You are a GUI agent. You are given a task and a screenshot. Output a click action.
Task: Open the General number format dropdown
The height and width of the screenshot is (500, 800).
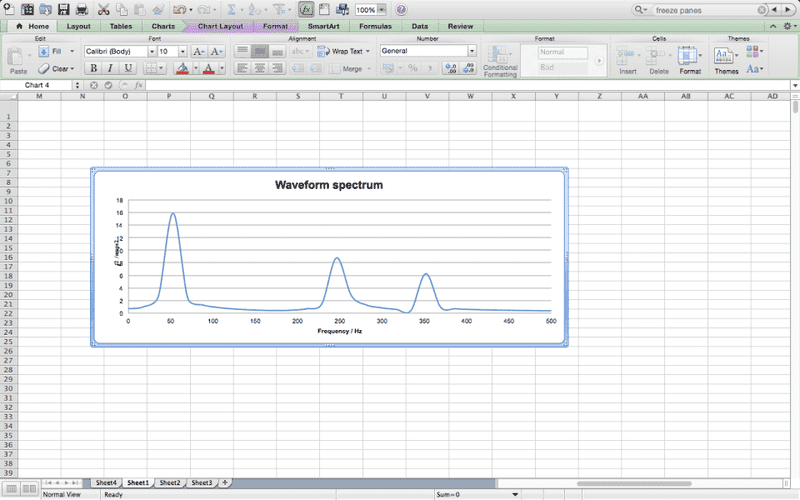(x=427, y=51)
